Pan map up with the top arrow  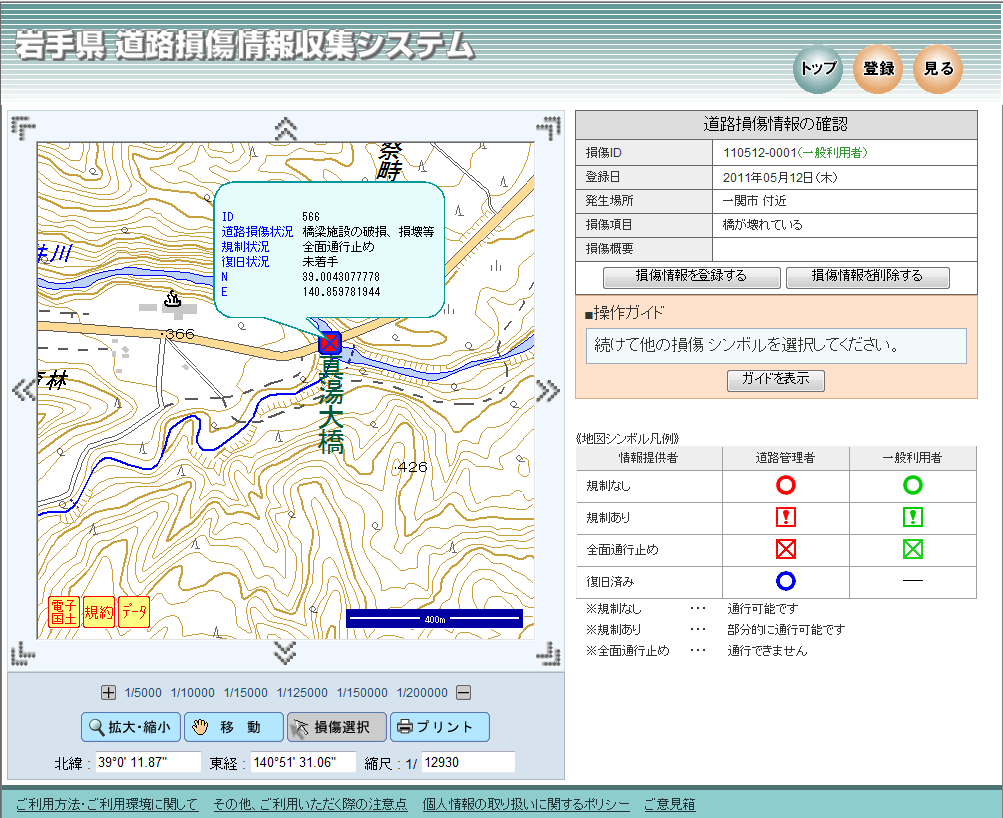tap(285, 129)
